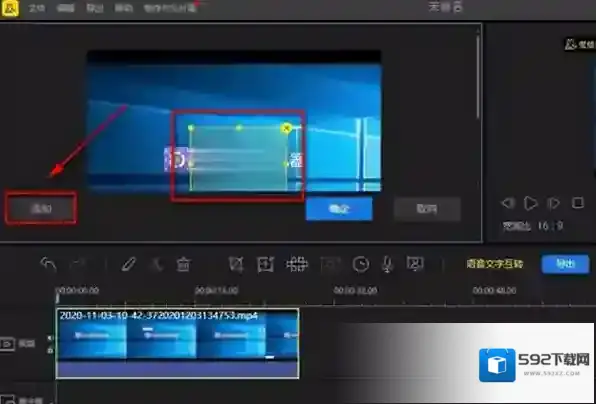Click inside the green mosaic box in the preview
This screenshot has height=404, width=596.
pos(238,159)
